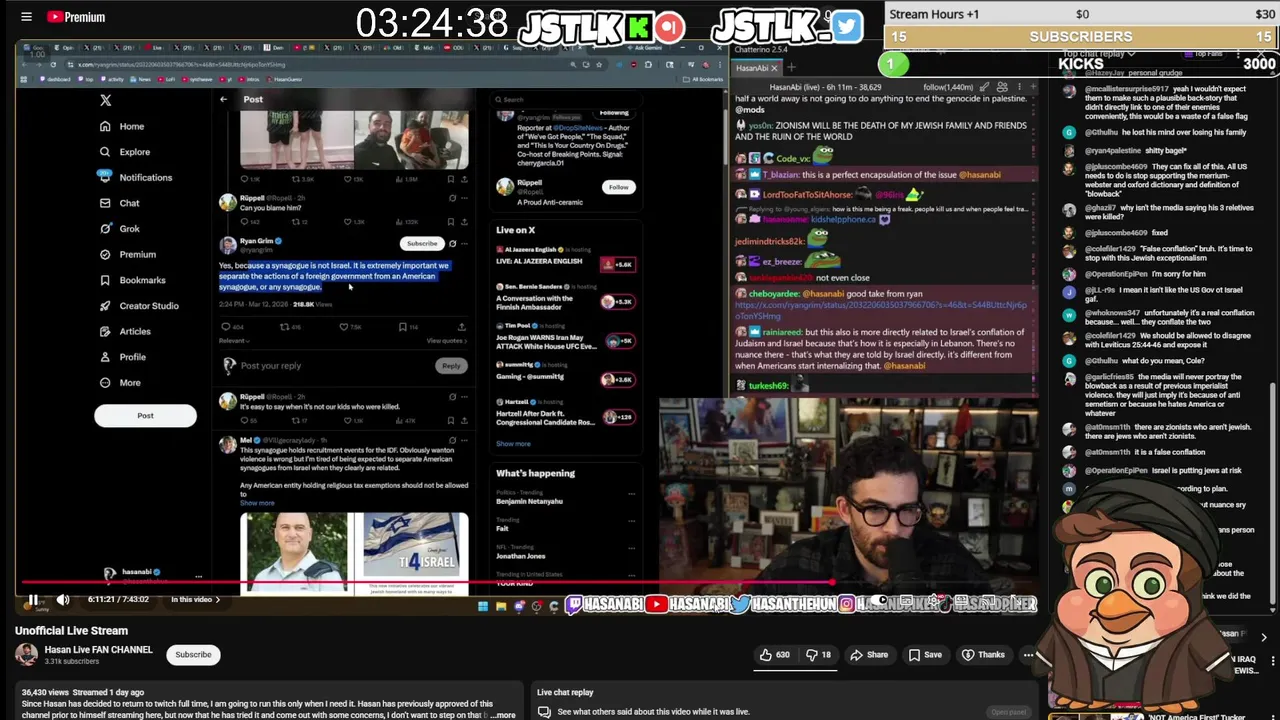Open Explore in the X sidebar
Viewport: 1280px width, 720px height.
(x=125, y=152)
